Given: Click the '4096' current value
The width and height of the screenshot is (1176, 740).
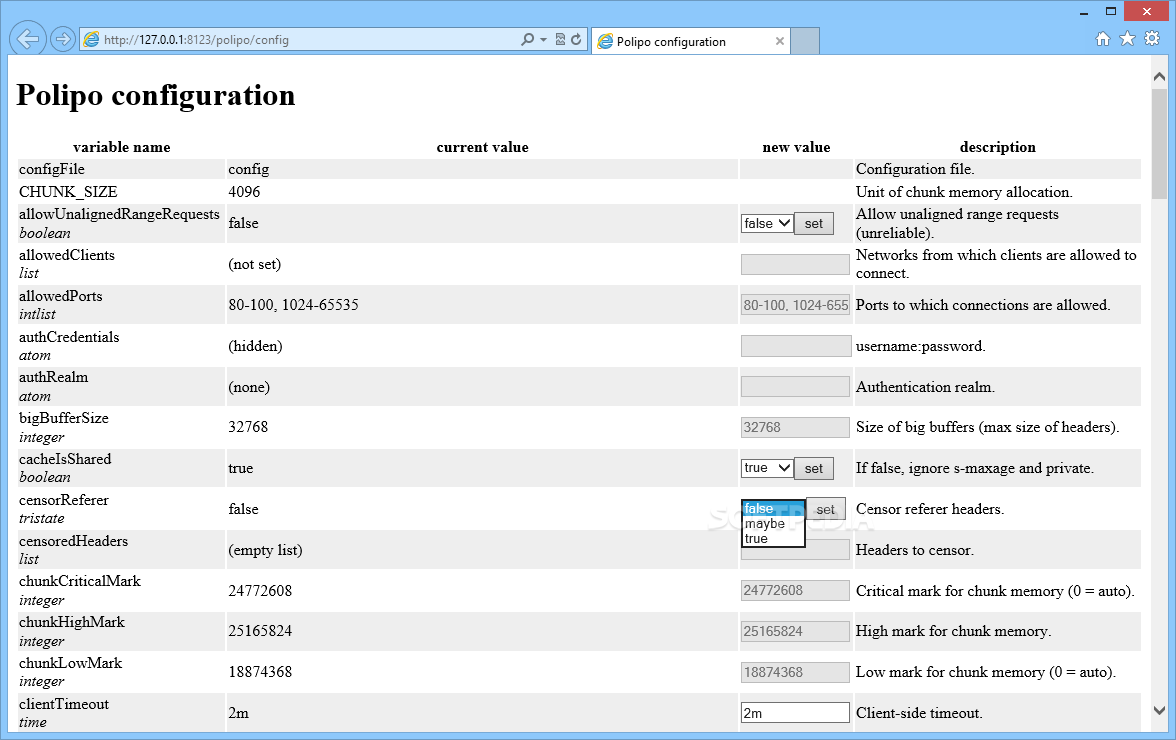Looking at the screenshot, I should 244,192.
